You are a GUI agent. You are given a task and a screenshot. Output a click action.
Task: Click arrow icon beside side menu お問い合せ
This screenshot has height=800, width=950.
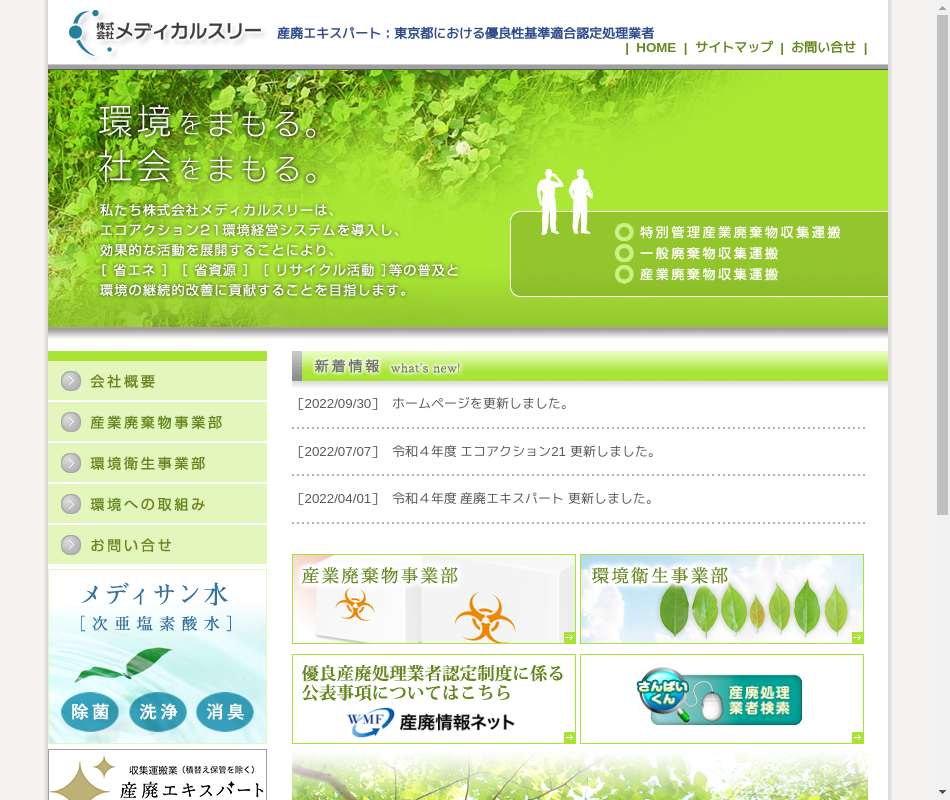tap(71, 545)
